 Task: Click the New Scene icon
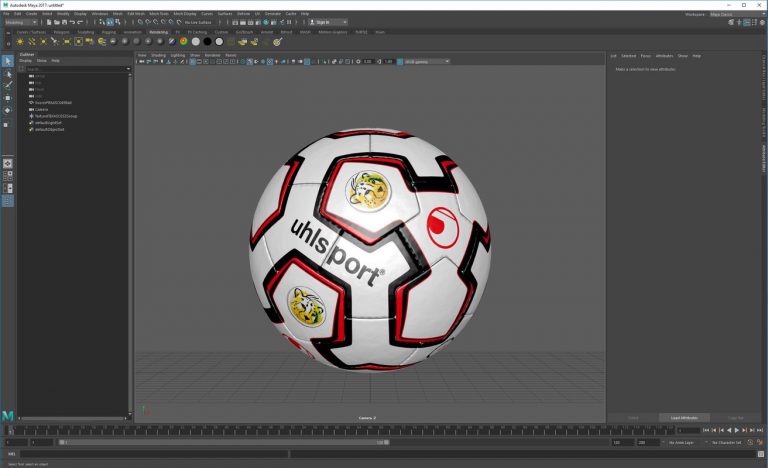(51, 21)
